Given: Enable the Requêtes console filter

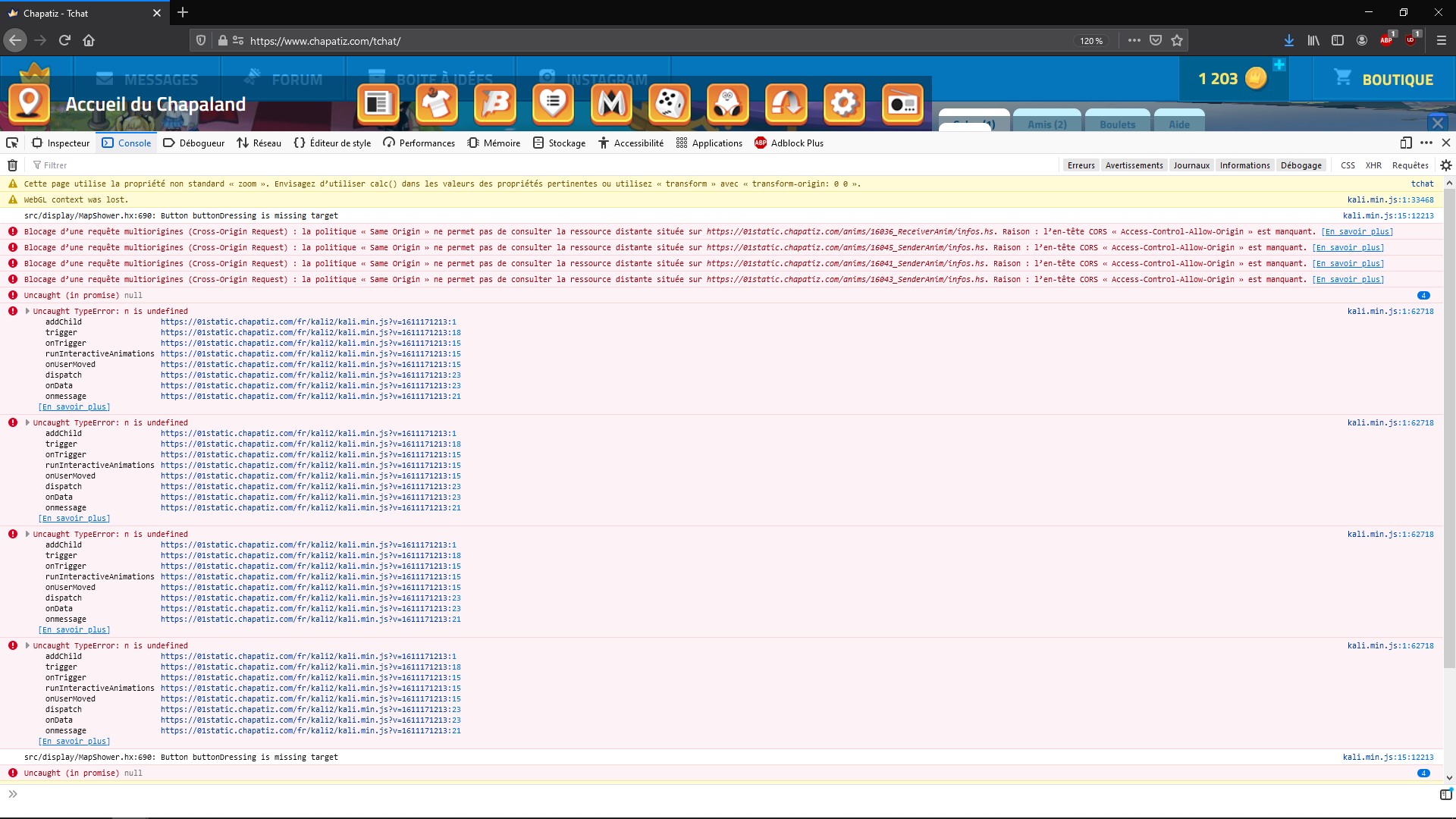Looking at the screenshot, I should (1410, 165).
